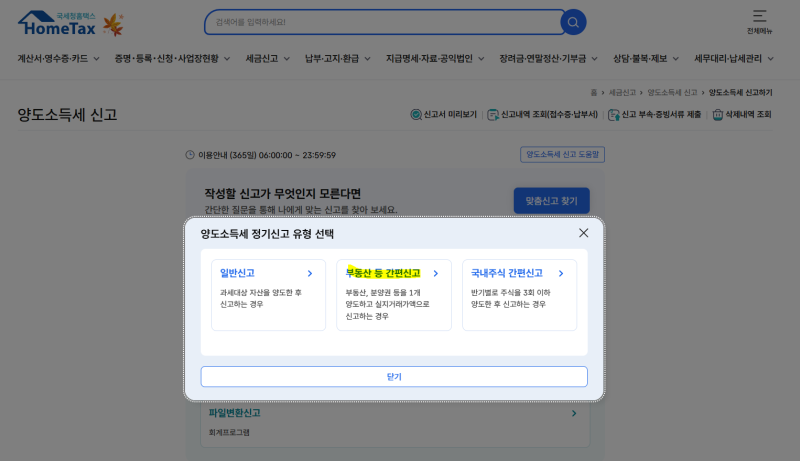Screen dimensions: 800x461
Task: Click the 회계프로그램 text
Action: 229,432
